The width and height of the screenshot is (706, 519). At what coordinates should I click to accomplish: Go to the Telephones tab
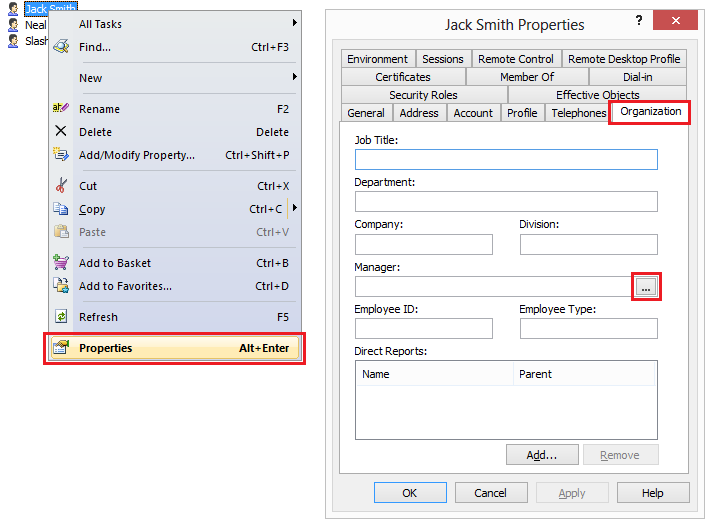[578, 113]
